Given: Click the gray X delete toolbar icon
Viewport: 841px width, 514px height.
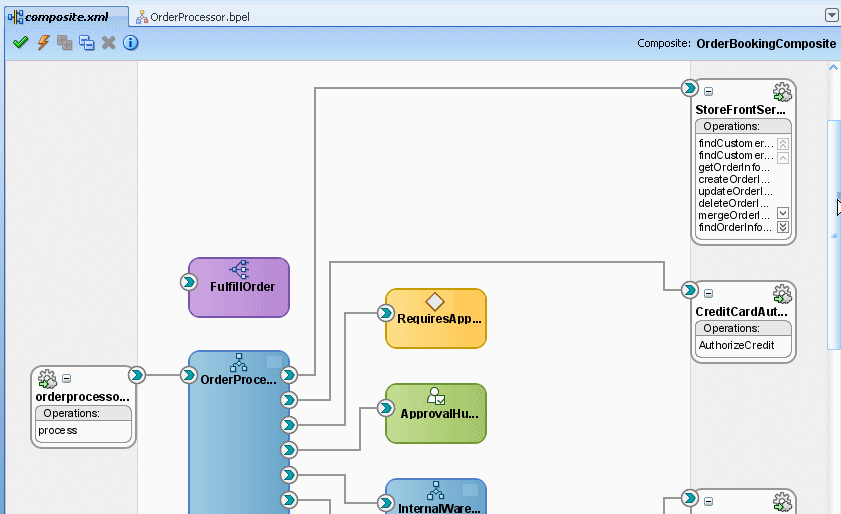Looking at the screenshot, I should click(x=108, y=42).
